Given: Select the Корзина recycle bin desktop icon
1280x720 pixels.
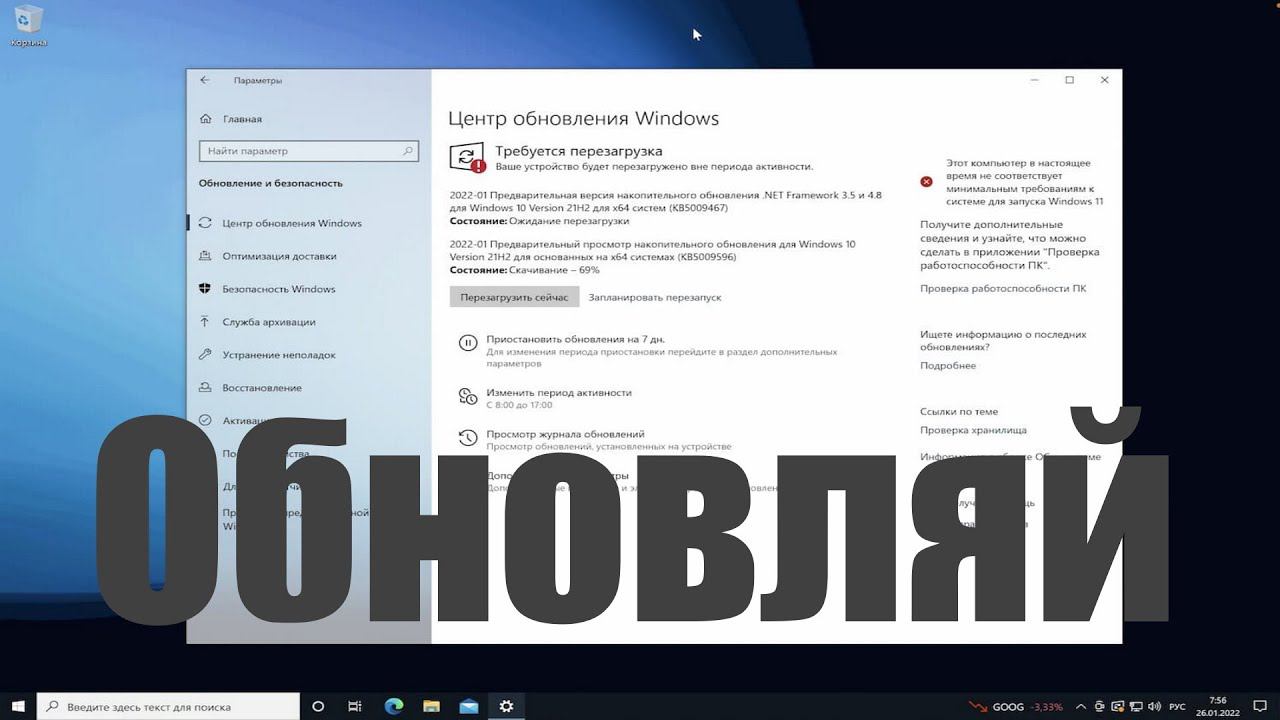Looking at the screenshot, I should coord(28,25).
